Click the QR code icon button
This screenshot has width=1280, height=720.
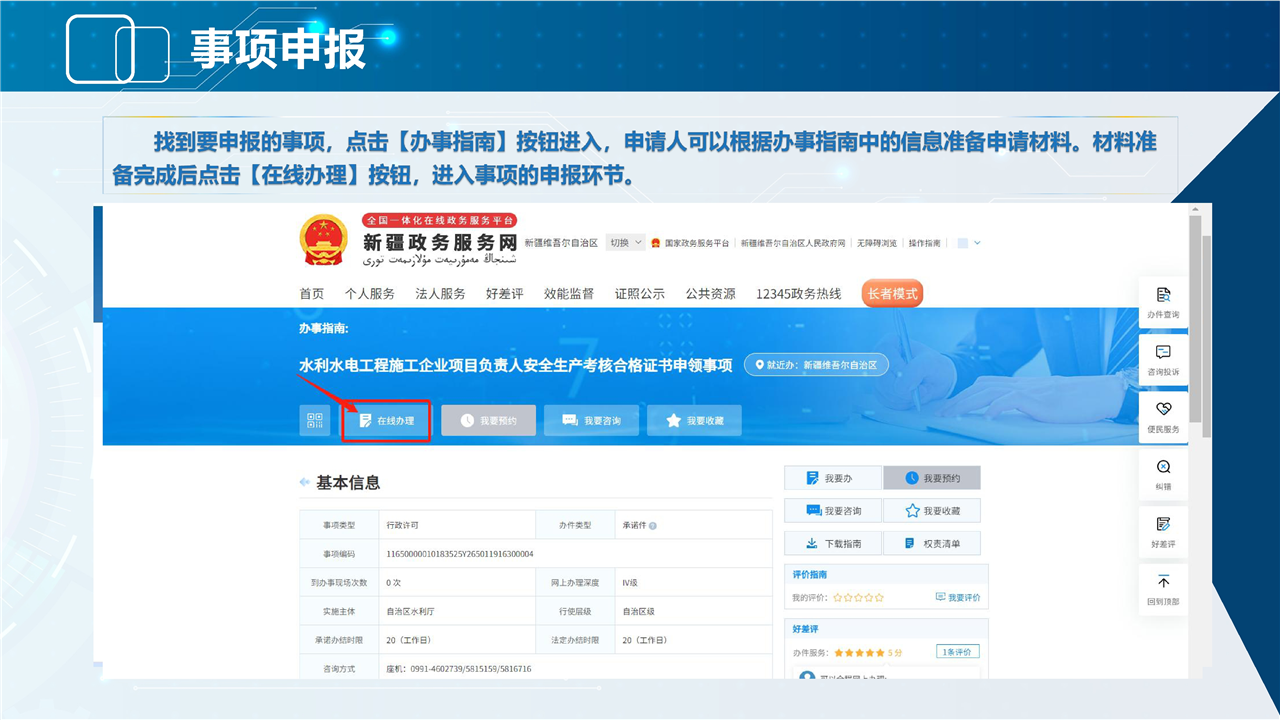click(x=315, y=421)
